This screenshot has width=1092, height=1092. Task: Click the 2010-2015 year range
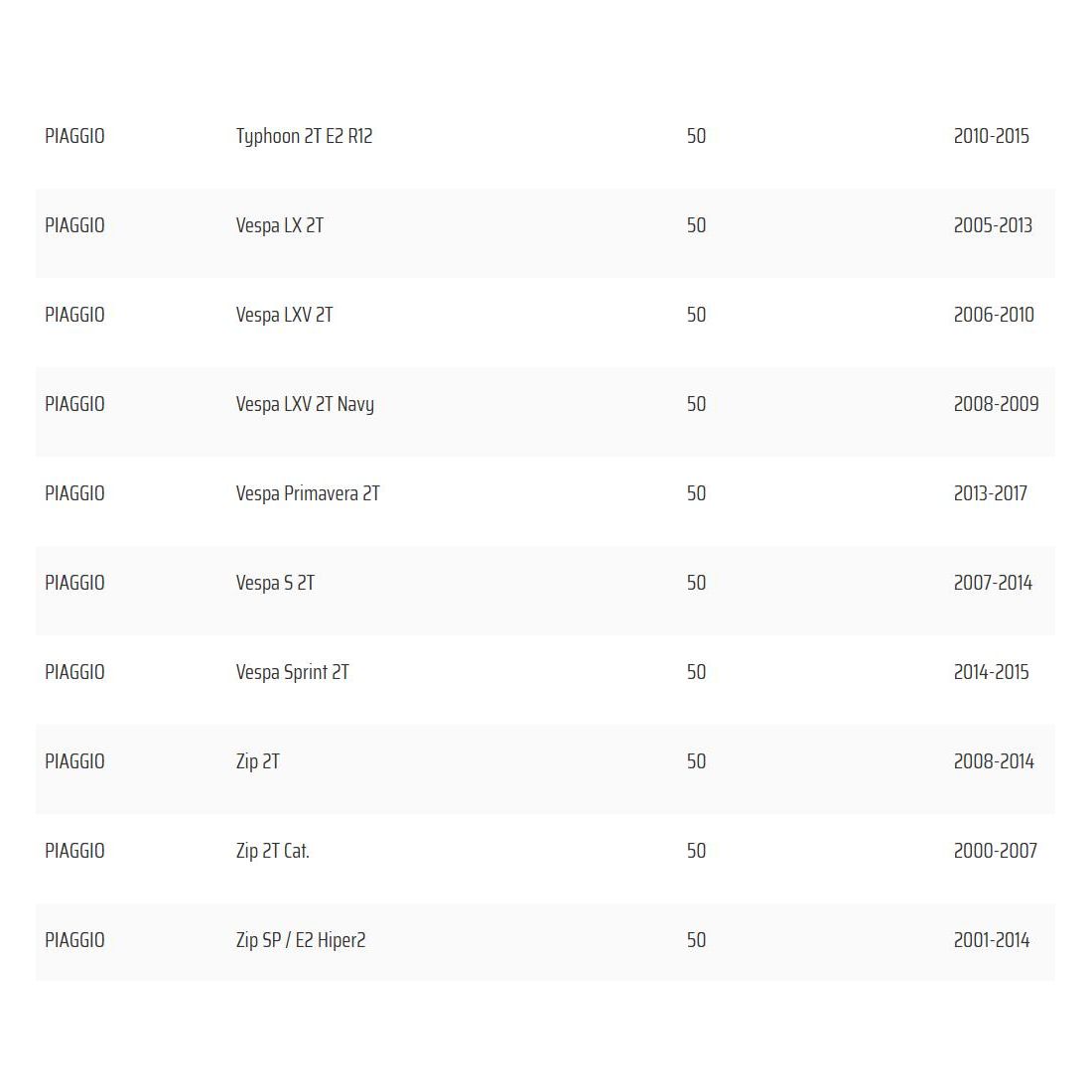pyautogui.click(x=991, y=136)
